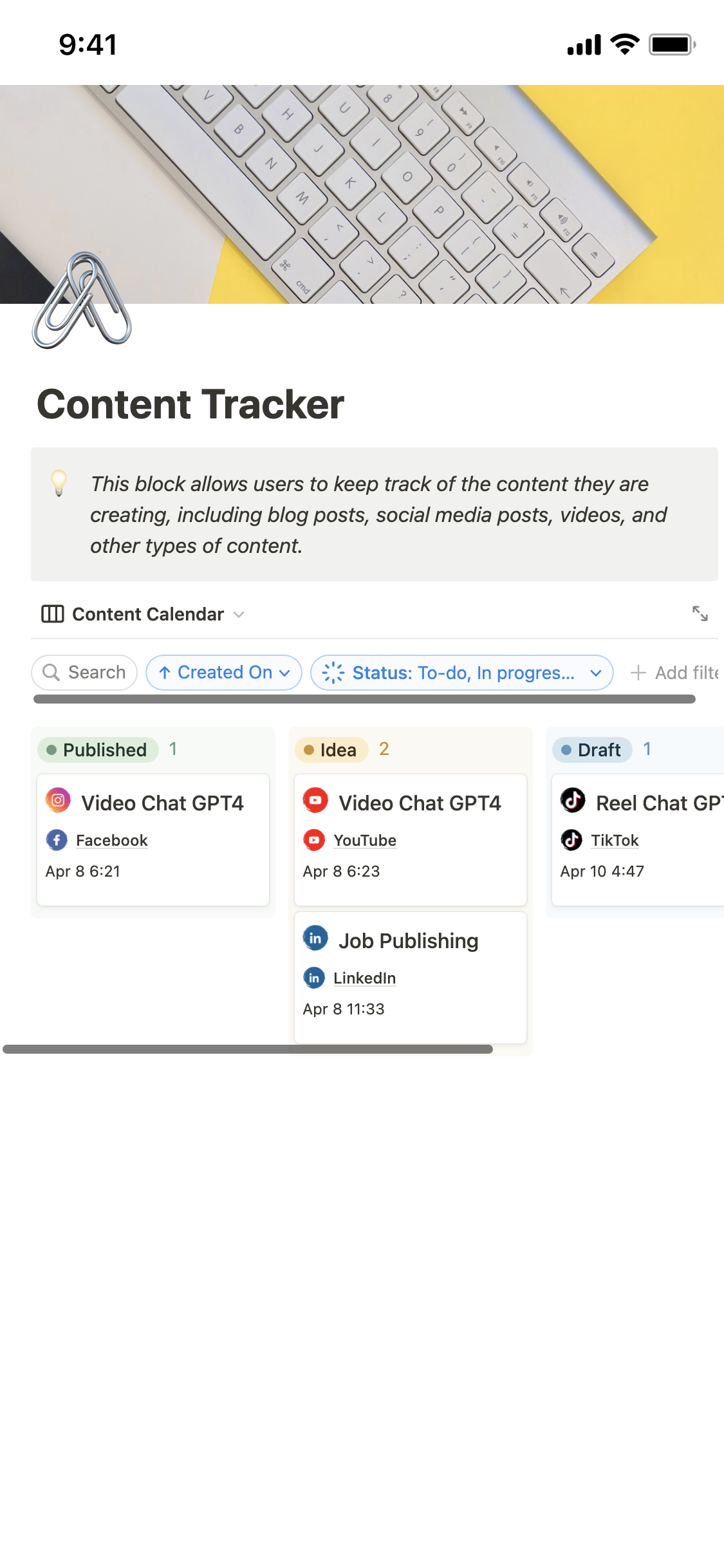Select the Published status group tag
The height and width of the screenshot is (1568, 724).
[x=98, y=750]
